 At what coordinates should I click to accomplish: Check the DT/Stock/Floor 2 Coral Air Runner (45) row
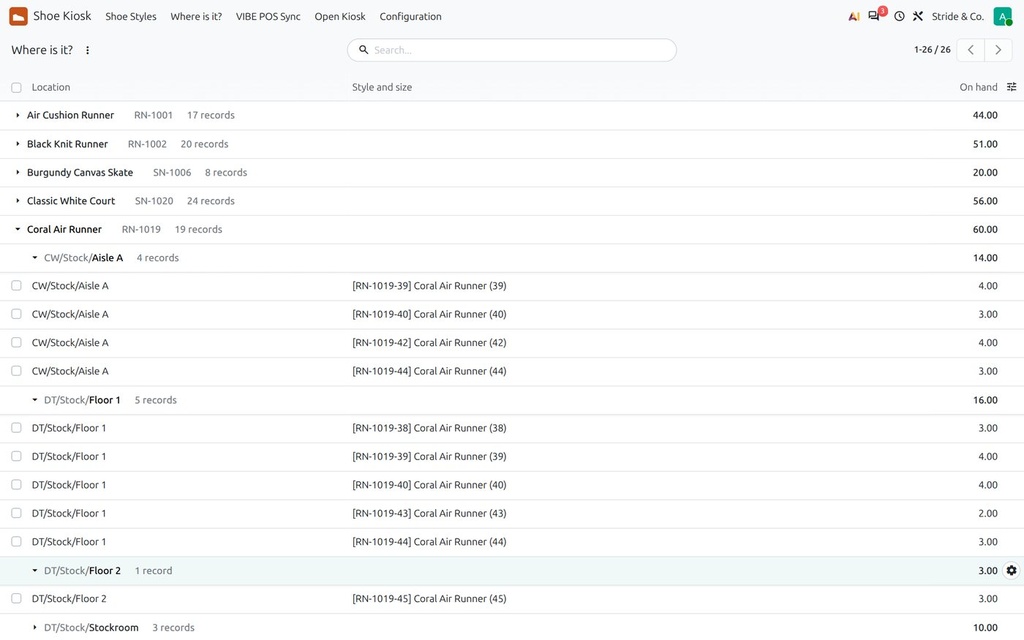click(16, 598)
